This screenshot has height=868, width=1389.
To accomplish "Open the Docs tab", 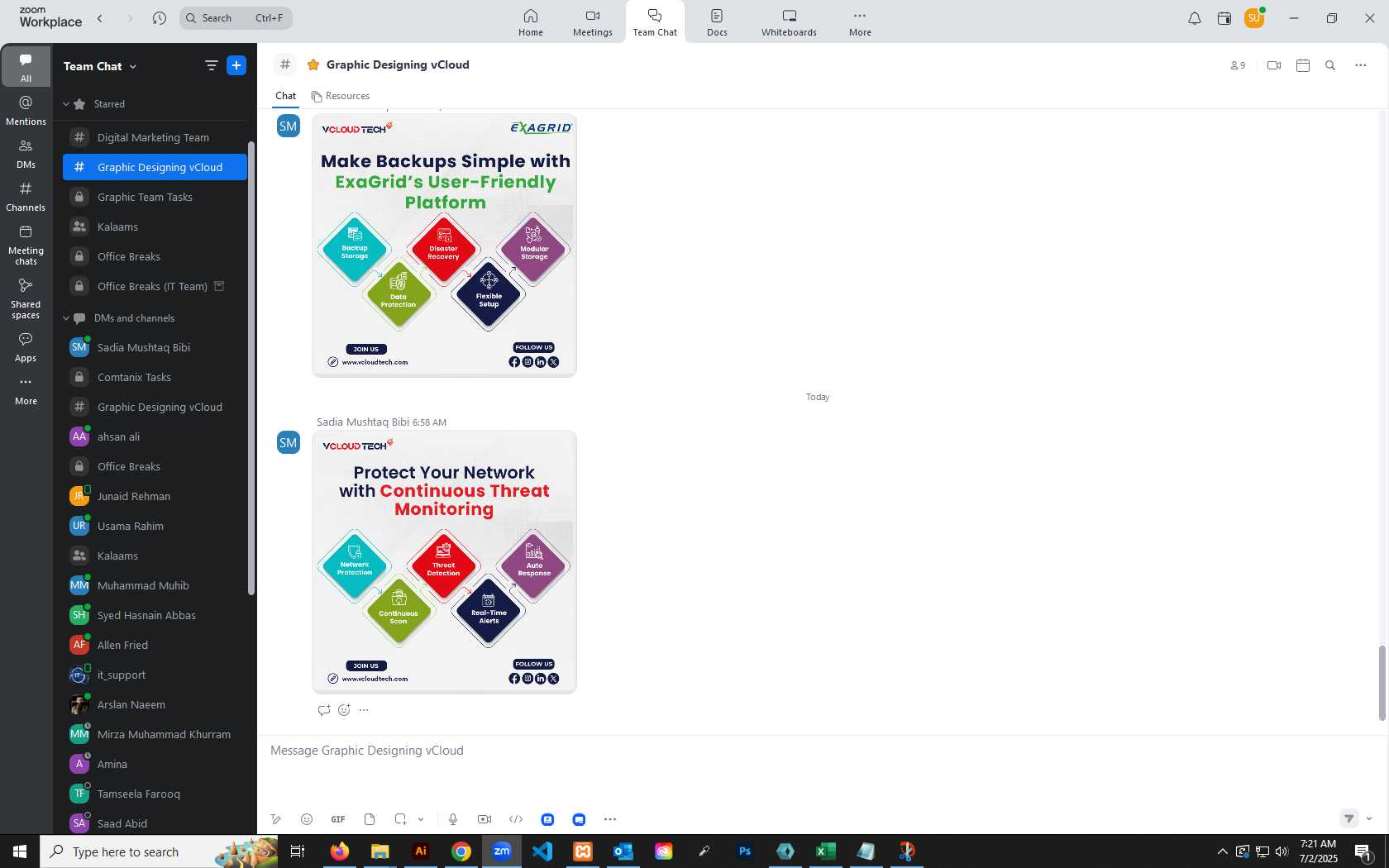I will [717, 22].
